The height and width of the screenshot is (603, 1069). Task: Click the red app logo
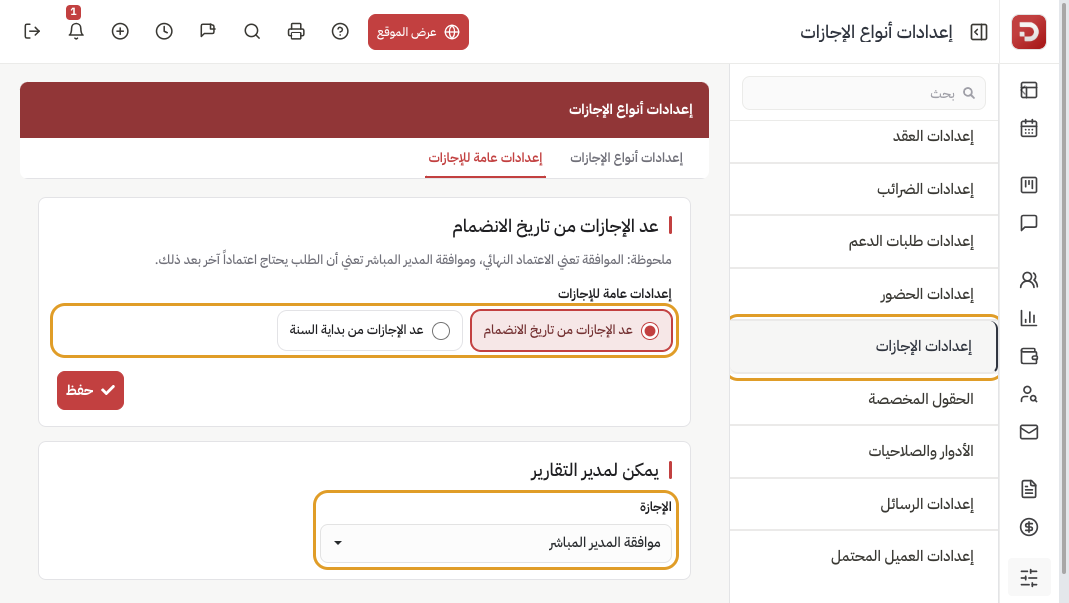coord(1029,31)
